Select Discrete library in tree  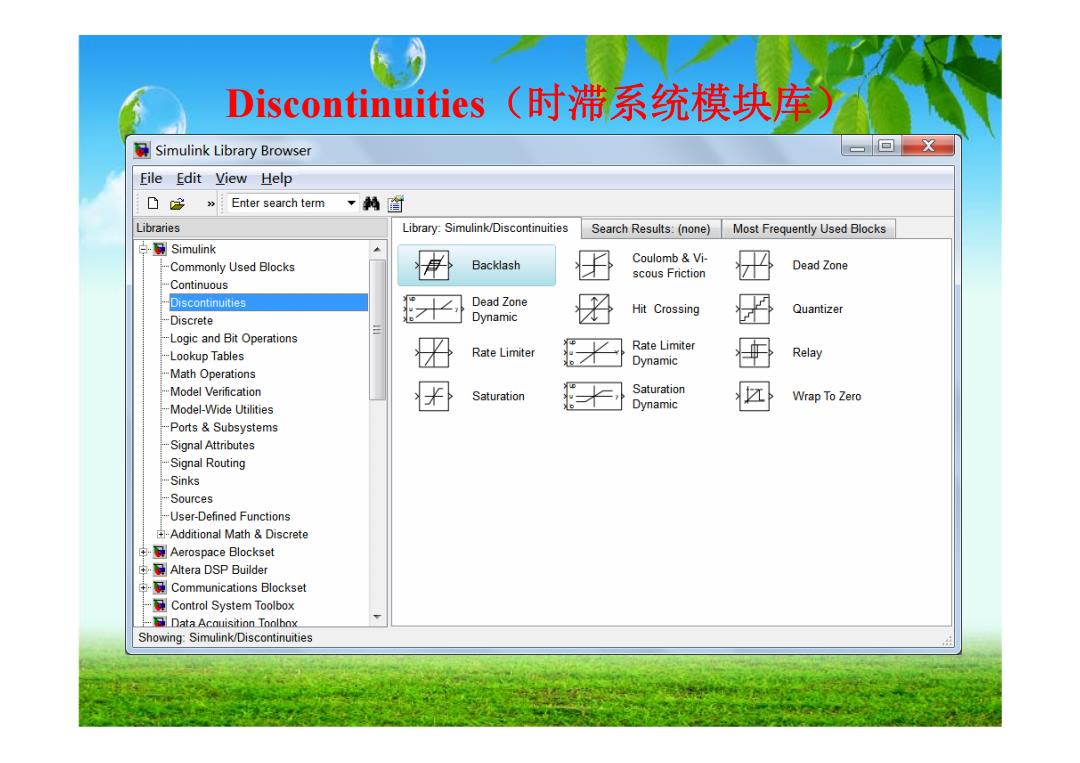click(x=191, y=321)
